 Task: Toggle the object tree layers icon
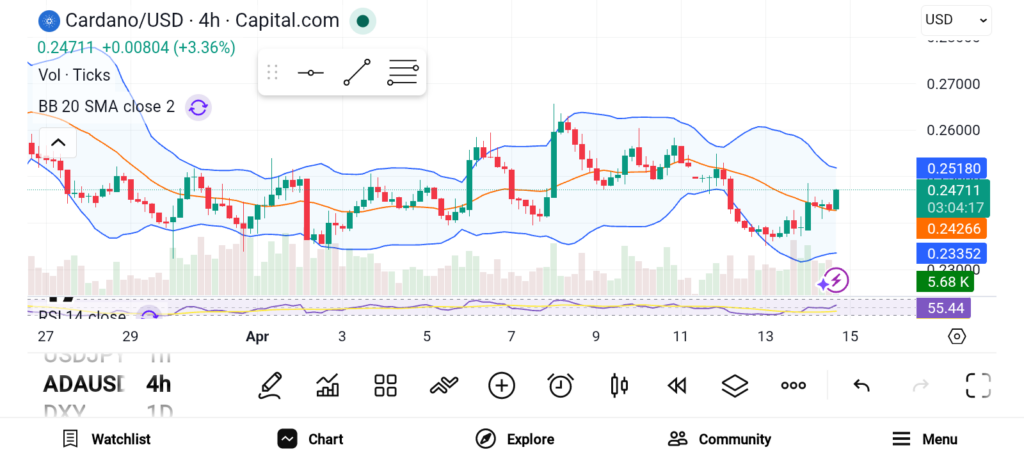coord(735,385)
